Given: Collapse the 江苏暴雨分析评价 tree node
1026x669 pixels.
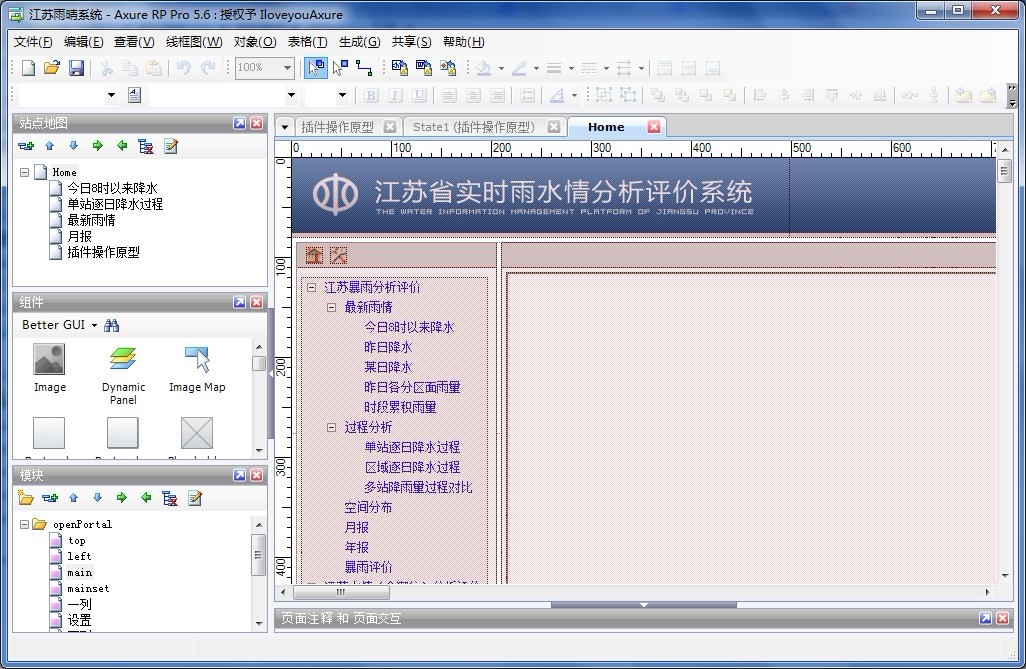Looking at the screenshot, I should click(311, 287).
